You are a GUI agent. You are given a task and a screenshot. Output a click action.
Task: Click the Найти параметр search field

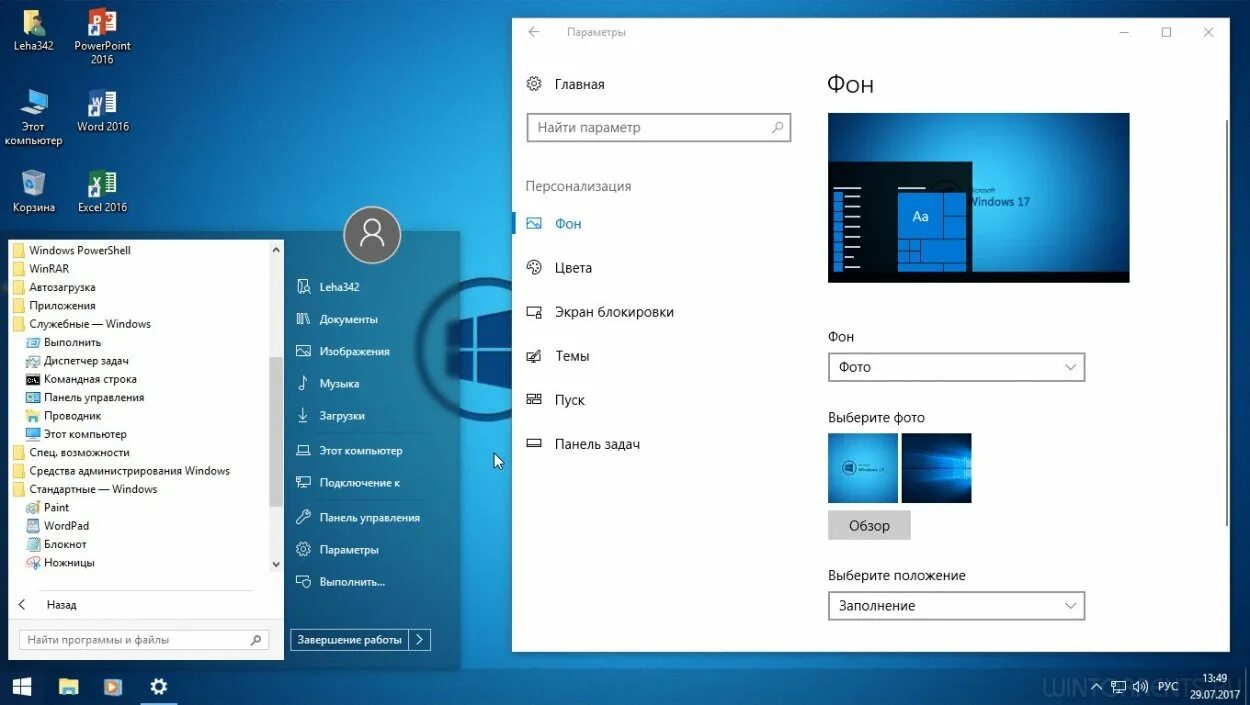pos(658,128)
